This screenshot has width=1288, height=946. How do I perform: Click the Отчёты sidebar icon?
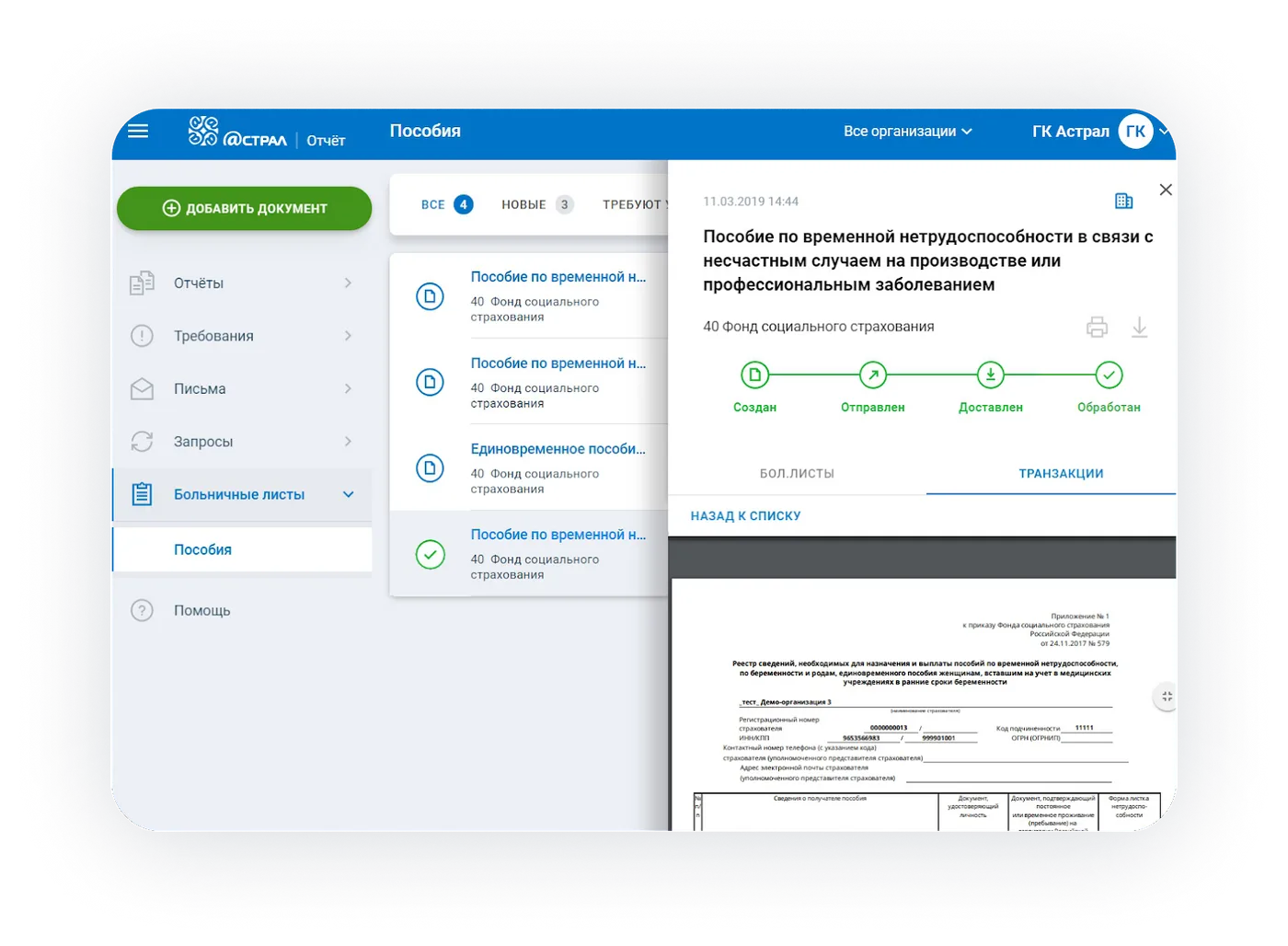pos(142,283)
